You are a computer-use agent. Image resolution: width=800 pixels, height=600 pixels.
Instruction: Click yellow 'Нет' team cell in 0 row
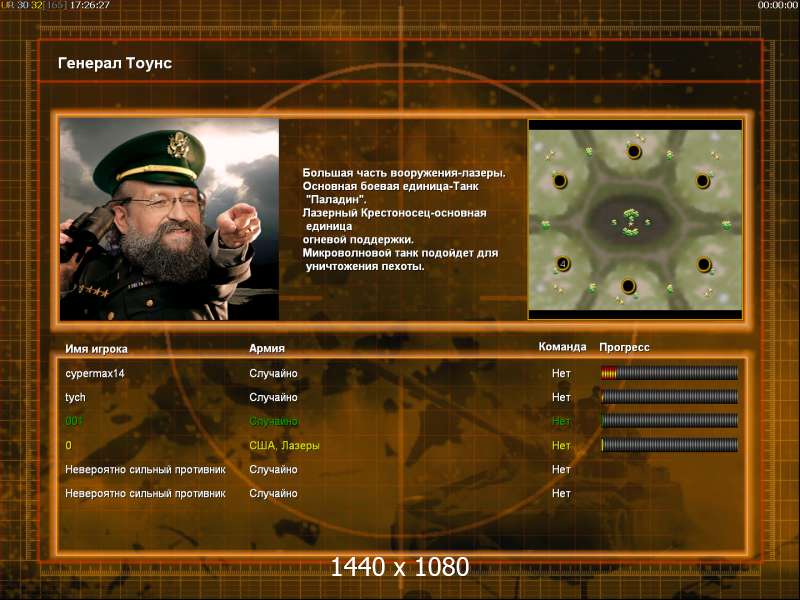[561, 445]
